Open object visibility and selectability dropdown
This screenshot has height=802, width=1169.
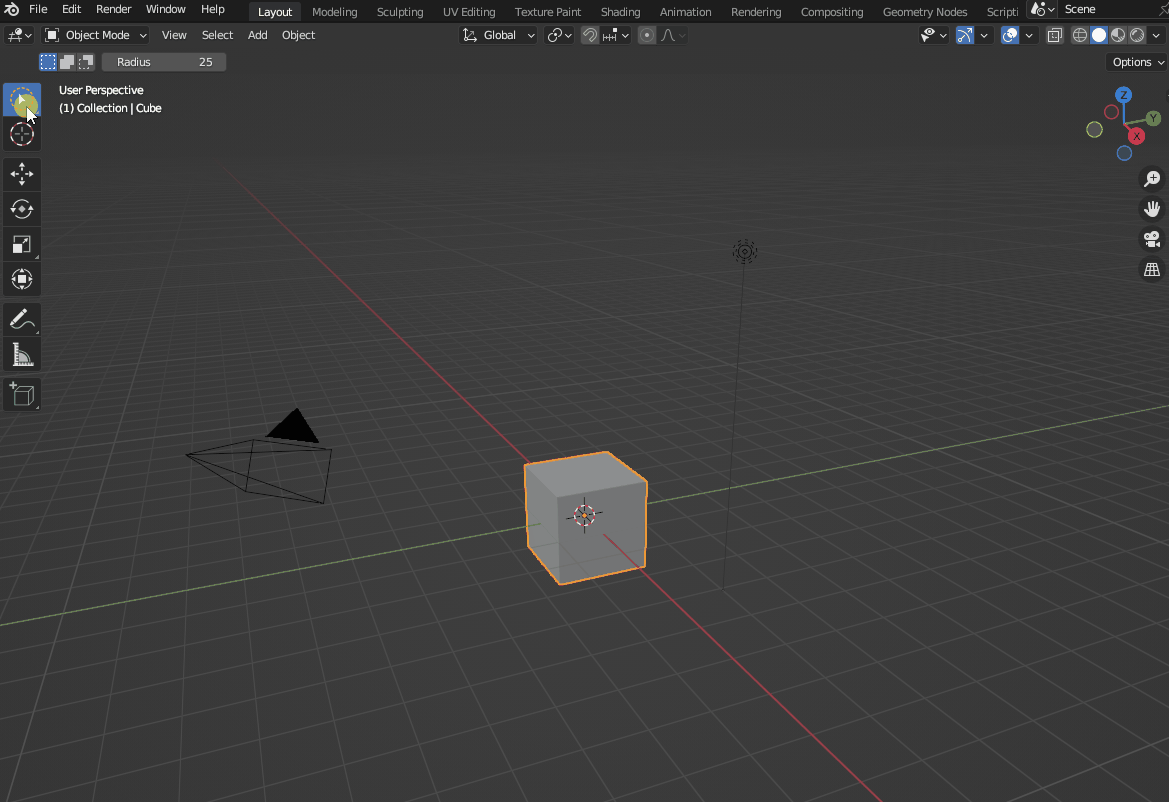[x=933, y=35]
